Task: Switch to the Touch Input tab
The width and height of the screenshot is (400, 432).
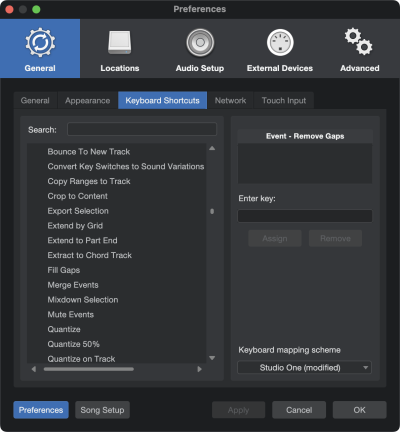Action: click(284, 100)
